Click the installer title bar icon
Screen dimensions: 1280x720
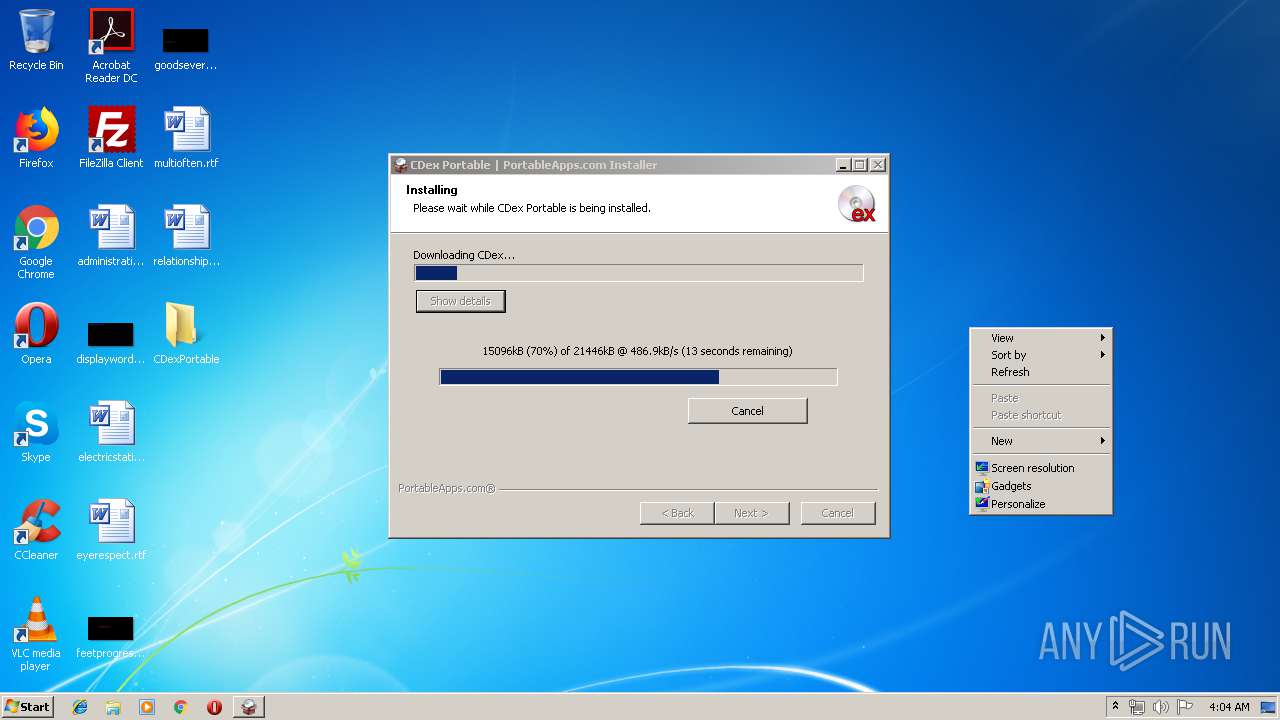[x=400, y=165]
